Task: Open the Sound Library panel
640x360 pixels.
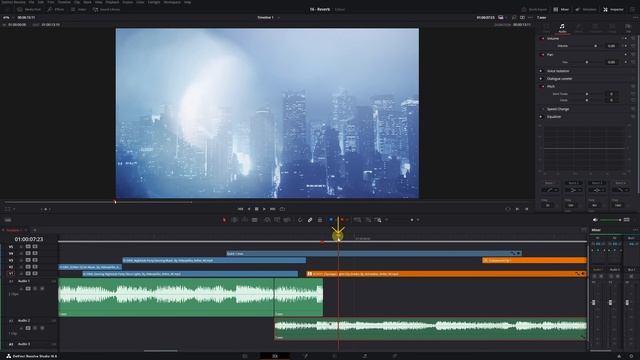Action: [106, 9]
